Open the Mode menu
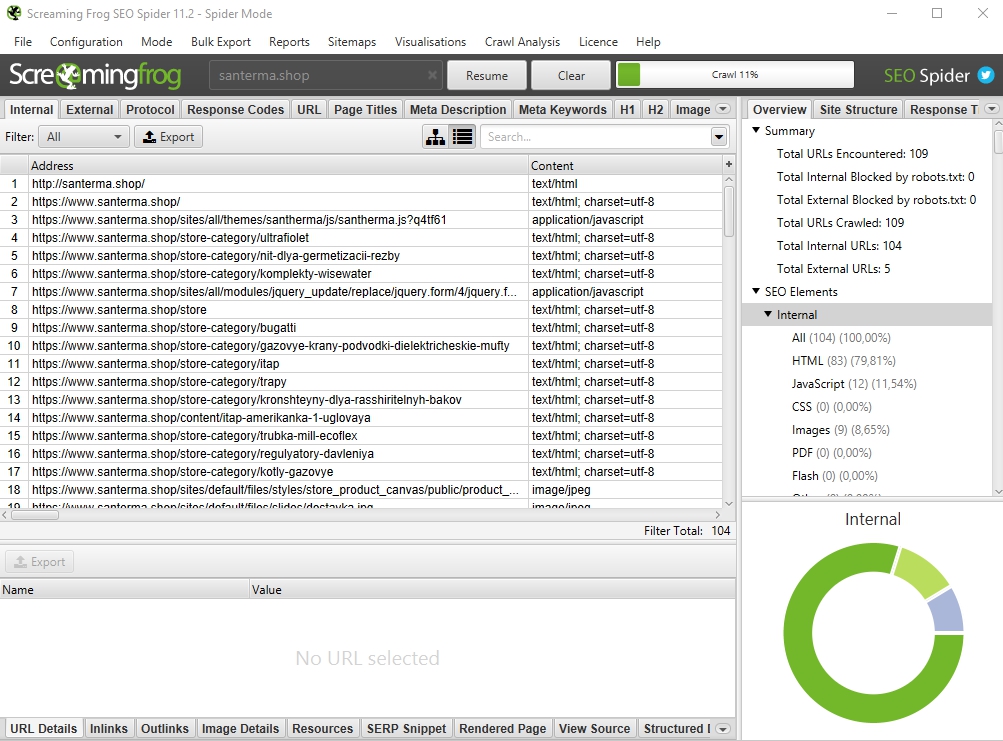The image size is (1003, 741). coord(157,42)
